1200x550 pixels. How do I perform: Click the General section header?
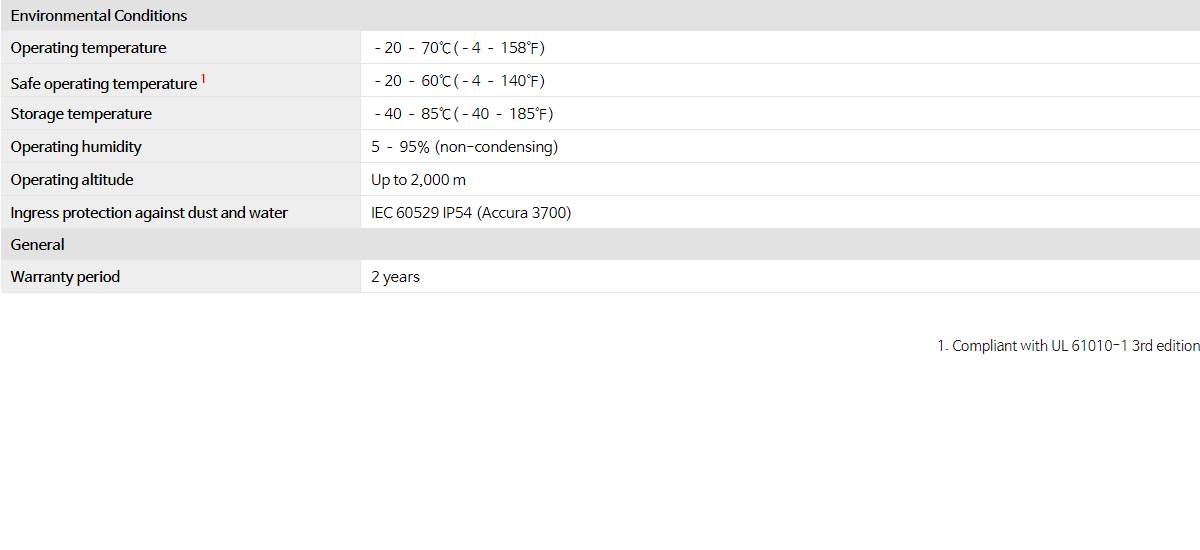(x=38, y=245)
